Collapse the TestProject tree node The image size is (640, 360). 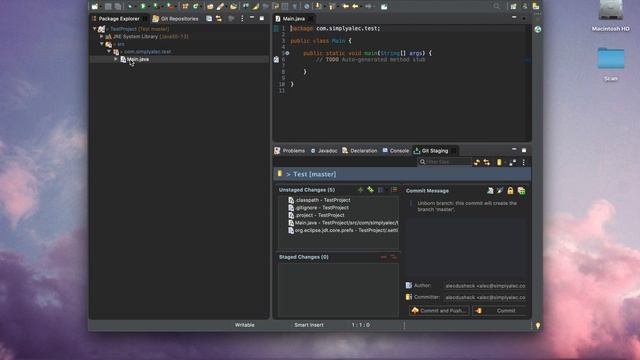pyautogui.click(x=95, y=29)
